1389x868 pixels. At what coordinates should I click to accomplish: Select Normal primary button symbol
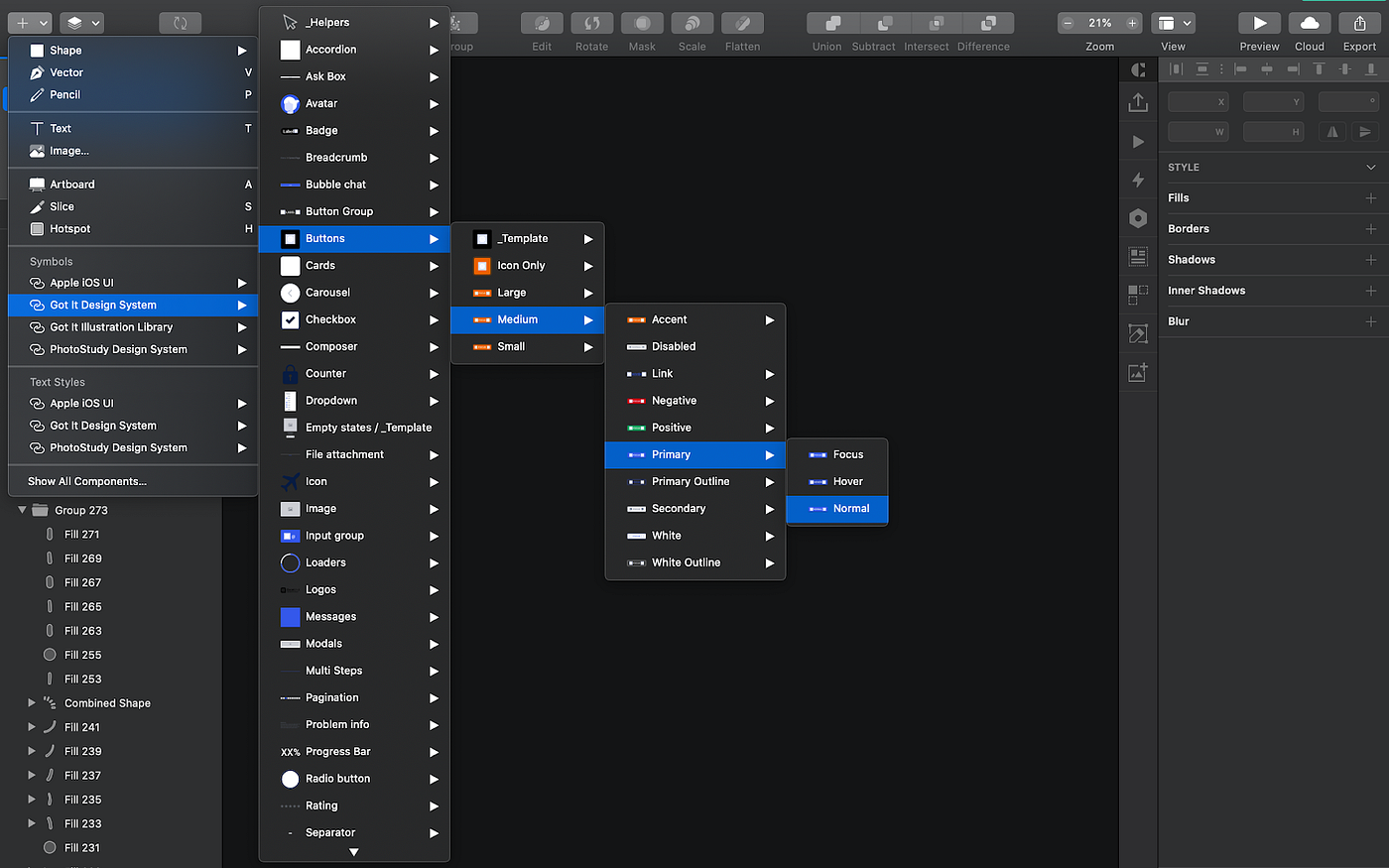pos(837,509)
